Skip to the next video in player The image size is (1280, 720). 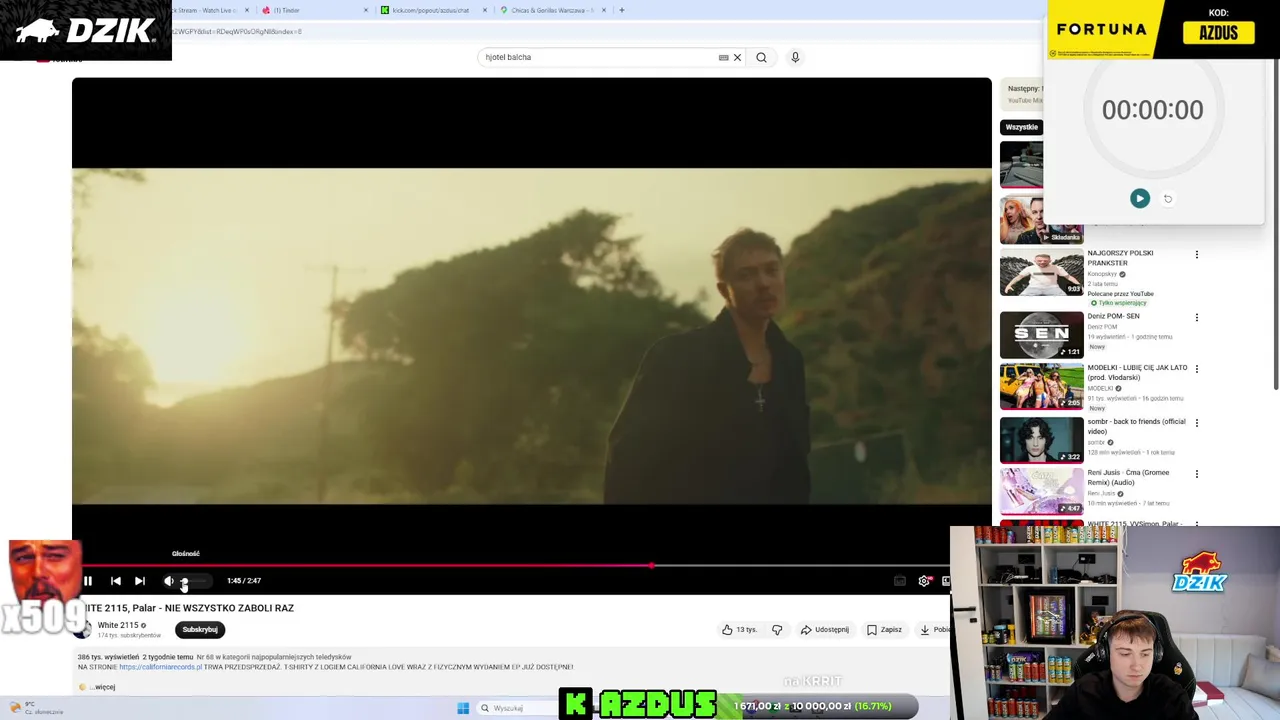[140, 581]
